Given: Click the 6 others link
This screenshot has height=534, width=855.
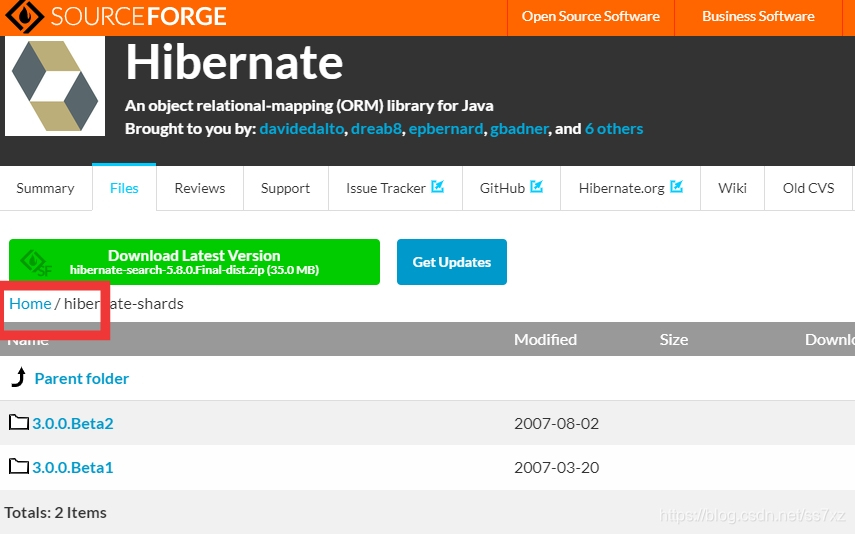Looking at the screenshot, I should click(614, 129).
